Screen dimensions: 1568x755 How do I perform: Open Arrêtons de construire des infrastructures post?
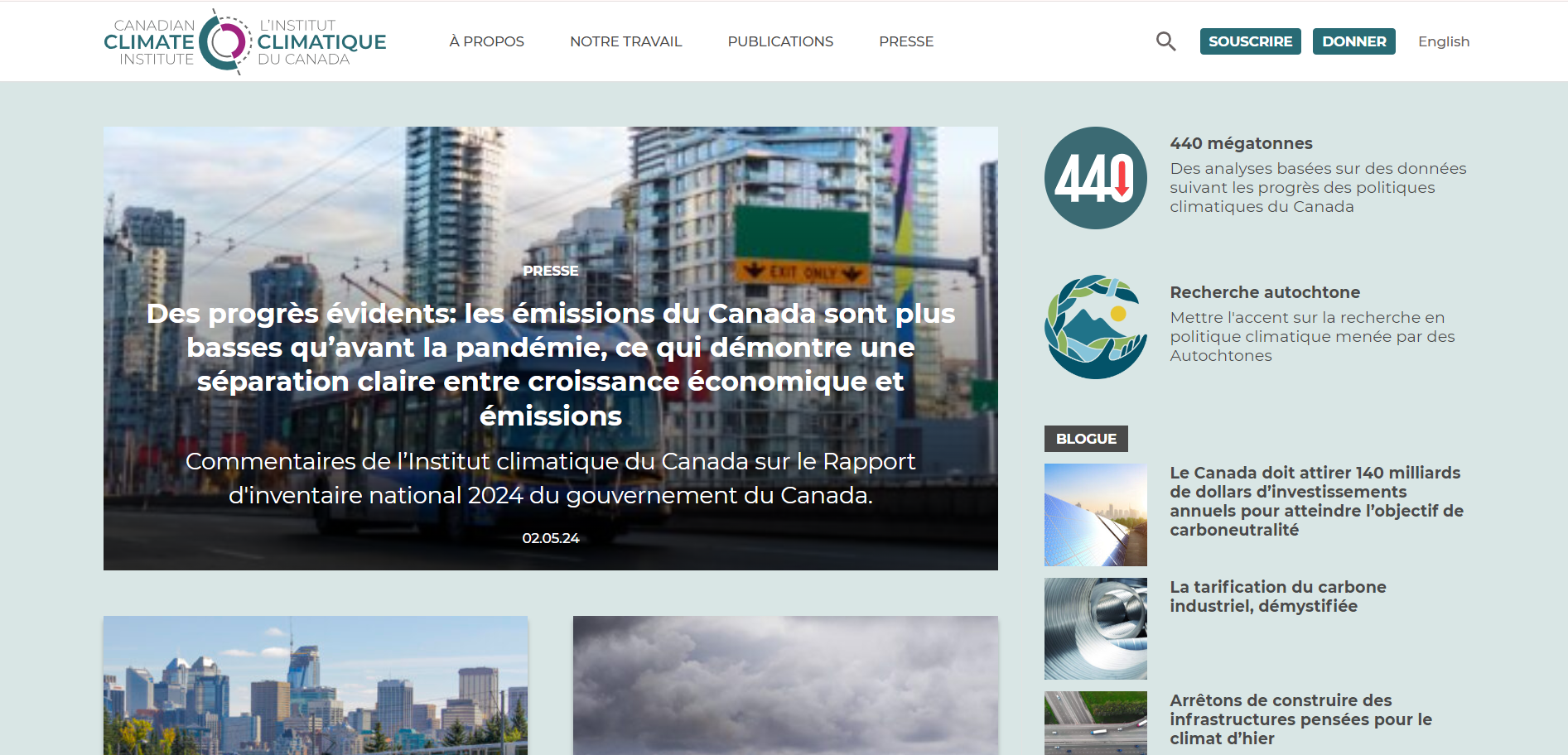coord(1300,719)
